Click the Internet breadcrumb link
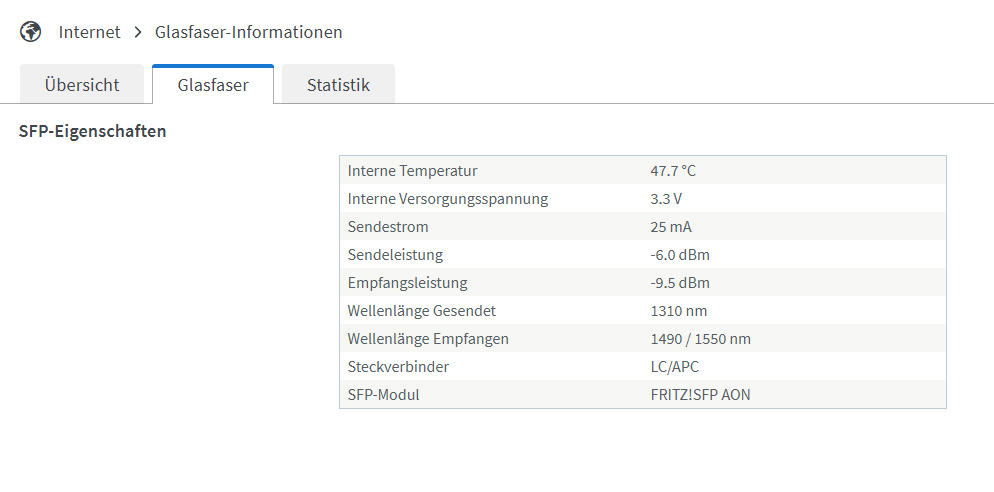 [89, 32]
